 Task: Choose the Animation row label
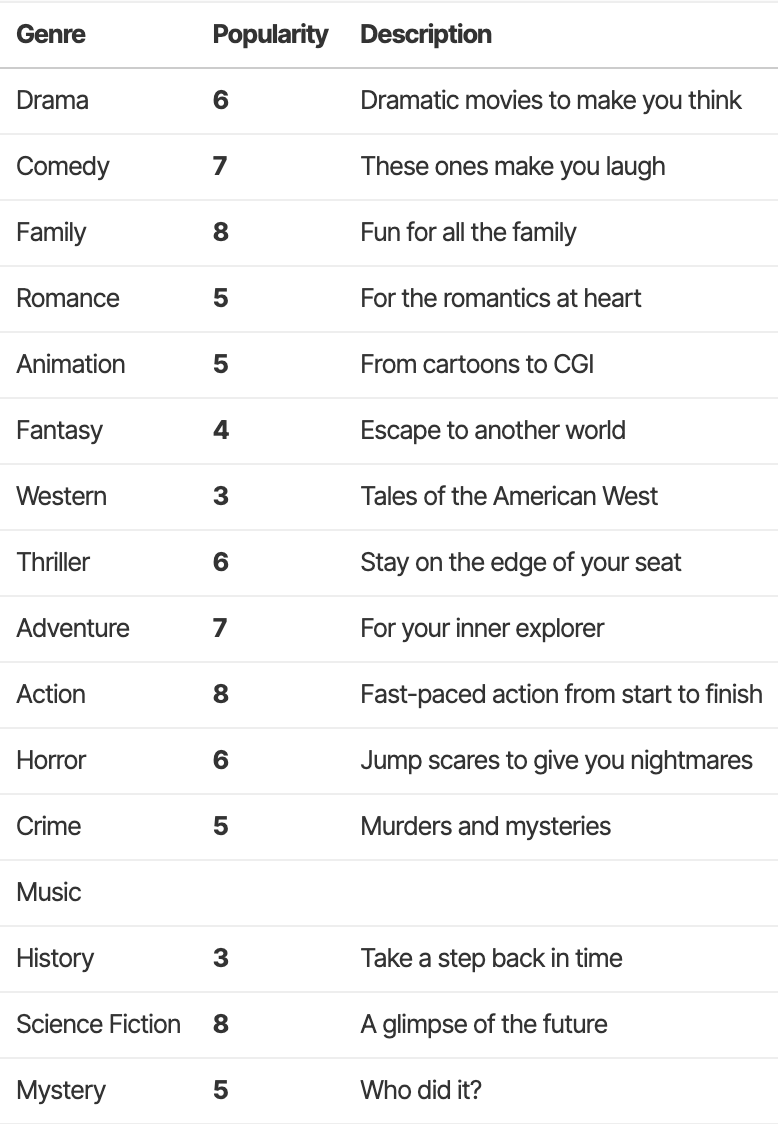pyautogui.click(x=70, y=364)
